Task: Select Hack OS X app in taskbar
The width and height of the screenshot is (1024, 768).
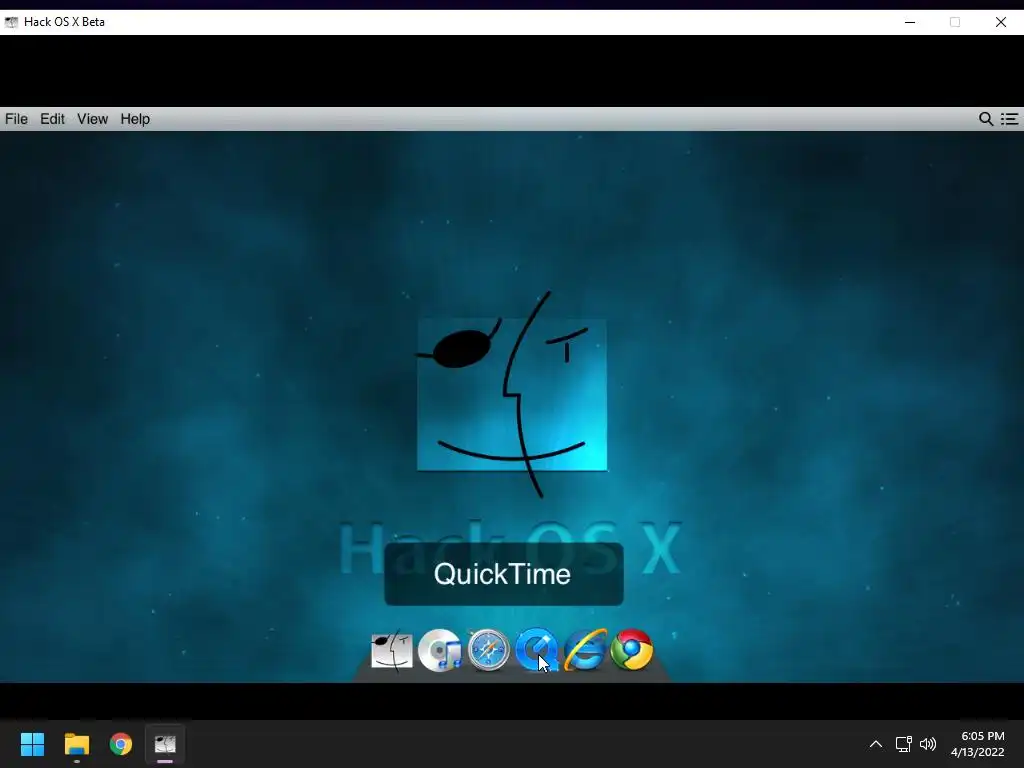Action: (x=165, y=744)
